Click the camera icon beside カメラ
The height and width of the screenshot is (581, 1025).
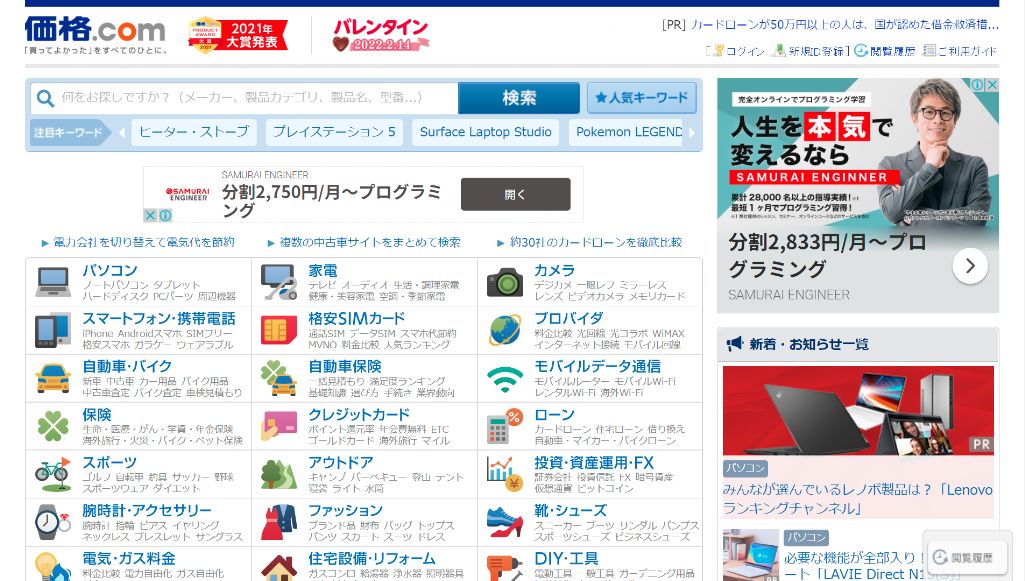[x=505, y=282]
